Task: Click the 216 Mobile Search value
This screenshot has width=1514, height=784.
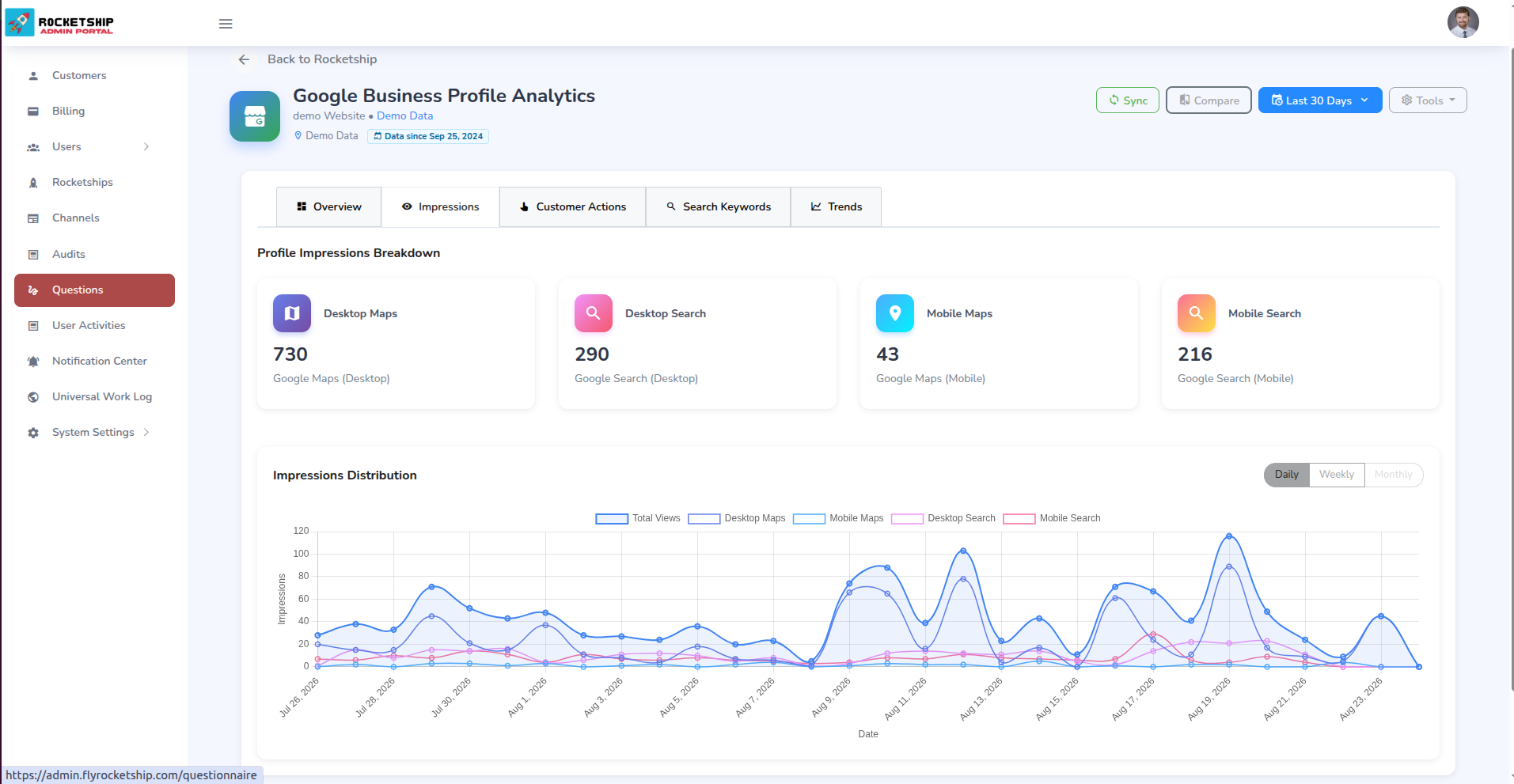Action: click(x=1195, y=354)
